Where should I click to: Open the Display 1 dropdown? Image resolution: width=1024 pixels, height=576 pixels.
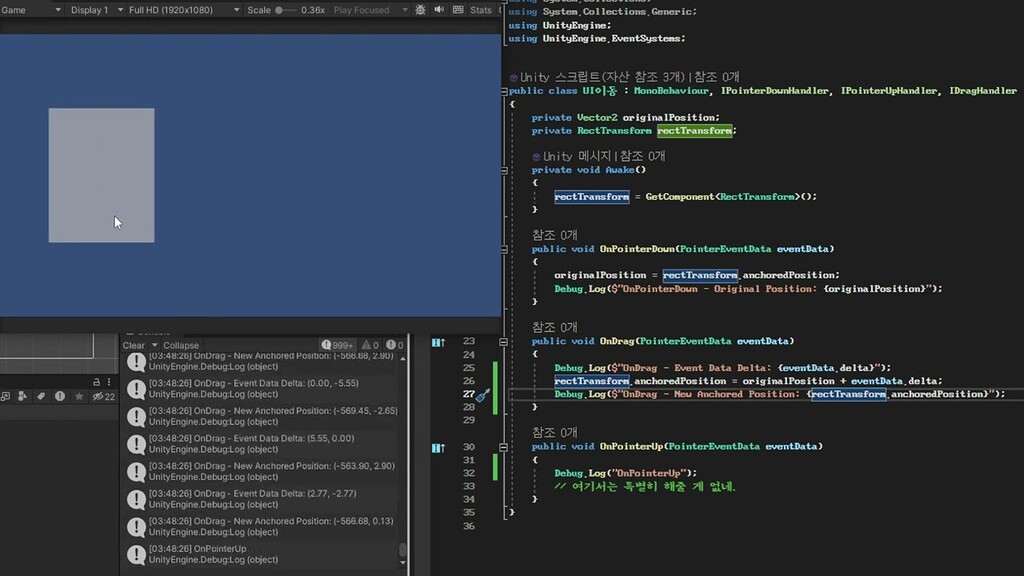[95, 9]
